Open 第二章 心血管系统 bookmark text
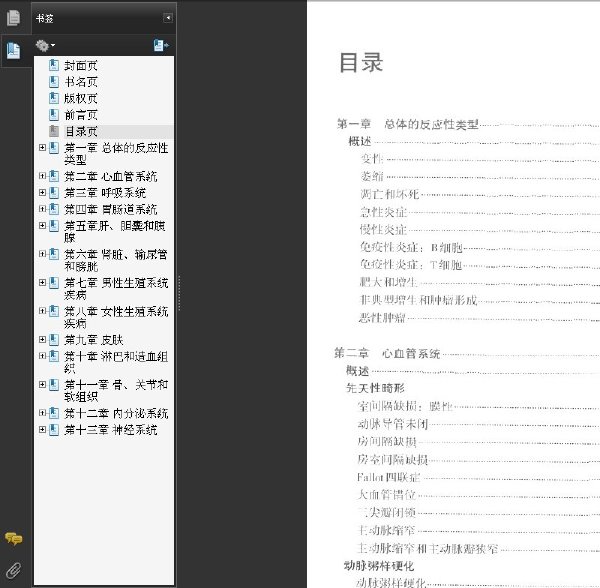 tap(111, 176)
